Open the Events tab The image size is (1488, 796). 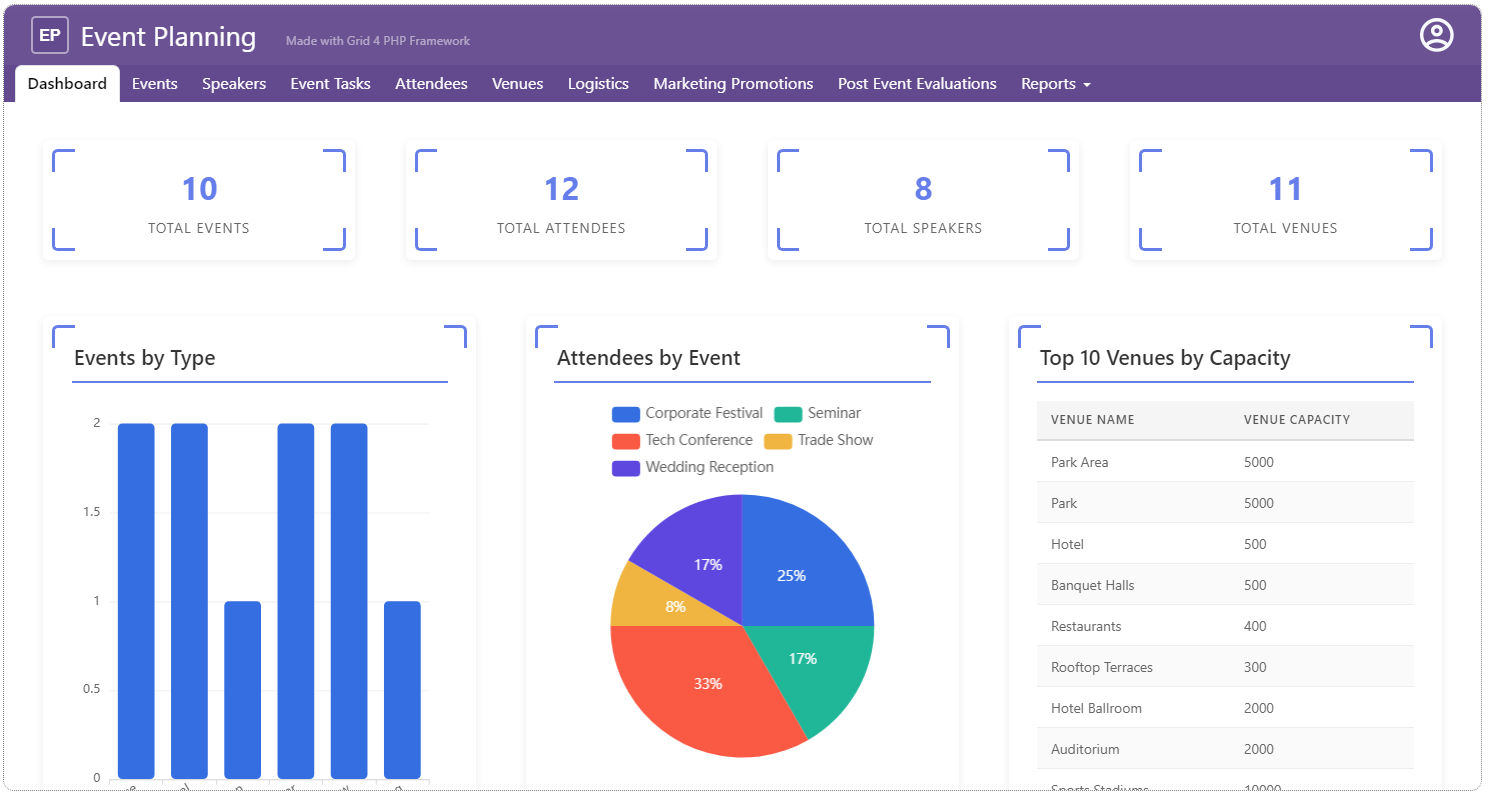[155, 84]
